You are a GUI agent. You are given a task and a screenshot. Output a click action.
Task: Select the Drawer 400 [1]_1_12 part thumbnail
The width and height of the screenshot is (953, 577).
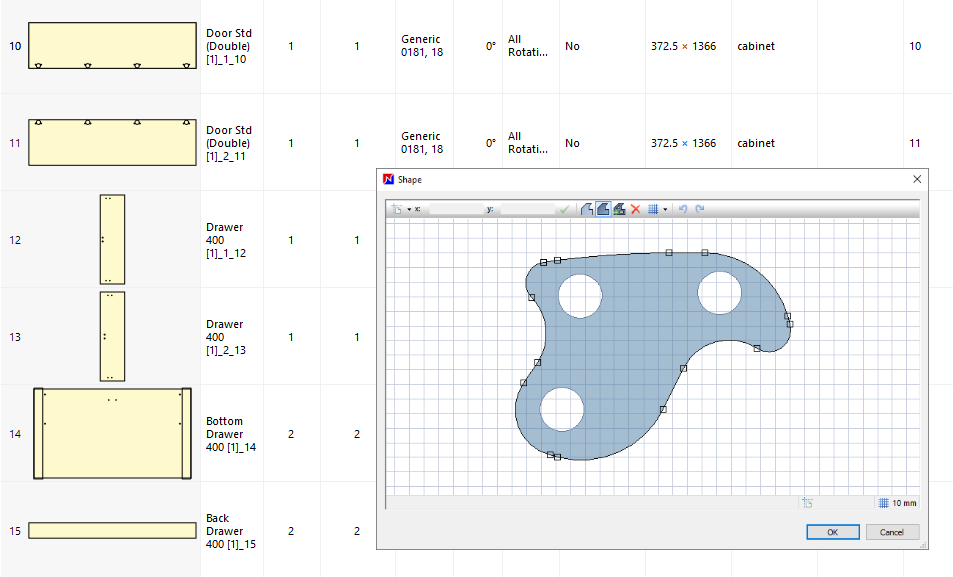[x=112, y=240]
